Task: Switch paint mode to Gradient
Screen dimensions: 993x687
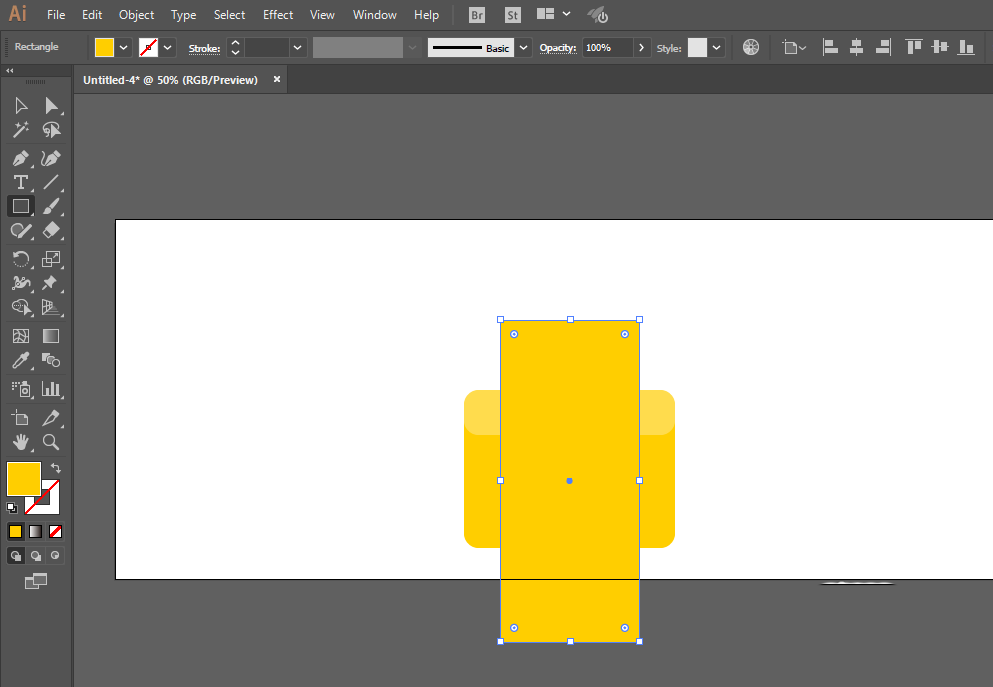Action: tap(36, 531)
